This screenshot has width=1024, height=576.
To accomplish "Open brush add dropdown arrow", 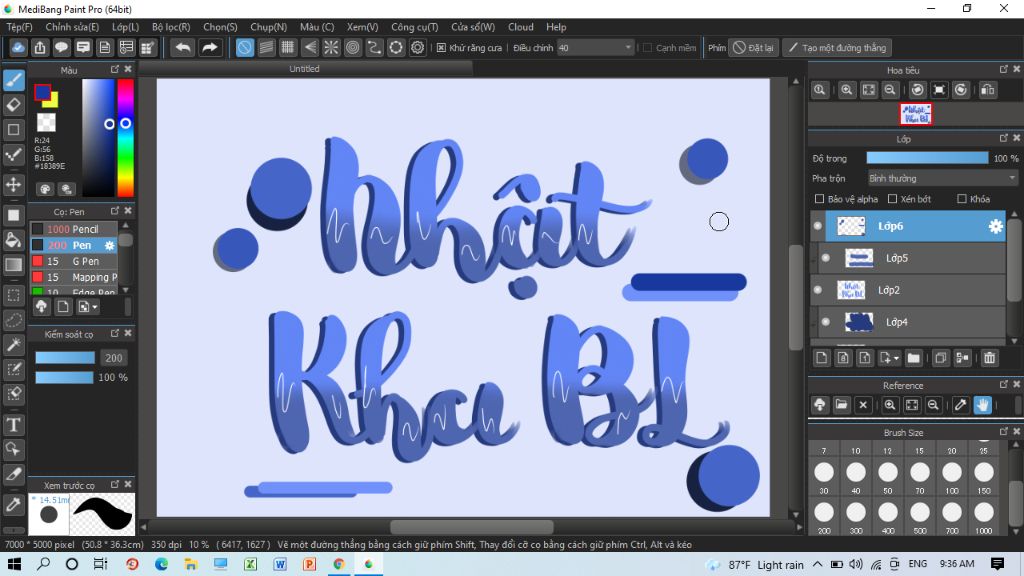I will point(95,307).
